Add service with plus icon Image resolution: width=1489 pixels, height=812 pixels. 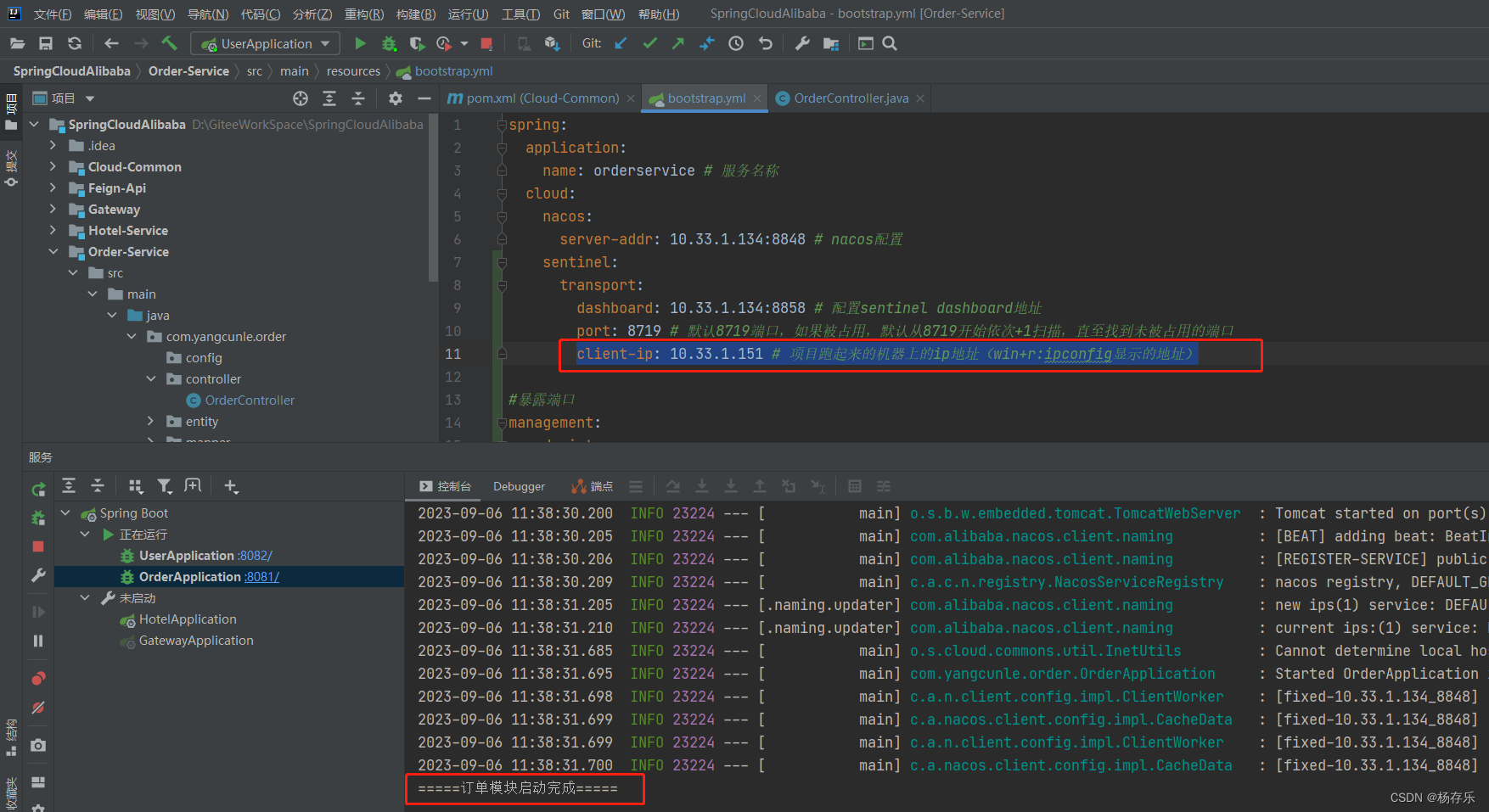231,486
